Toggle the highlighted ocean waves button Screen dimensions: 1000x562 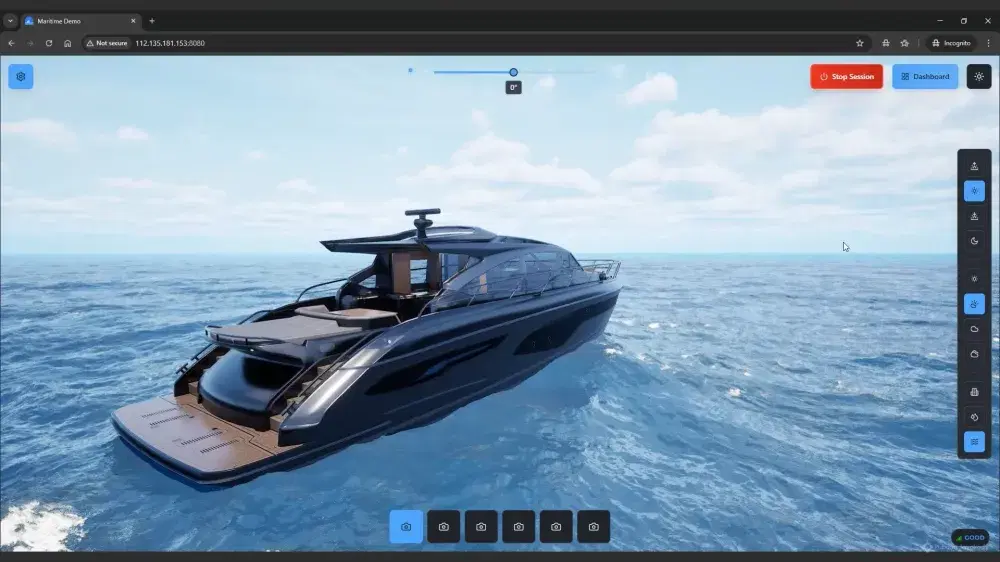(x=974, y=442)
